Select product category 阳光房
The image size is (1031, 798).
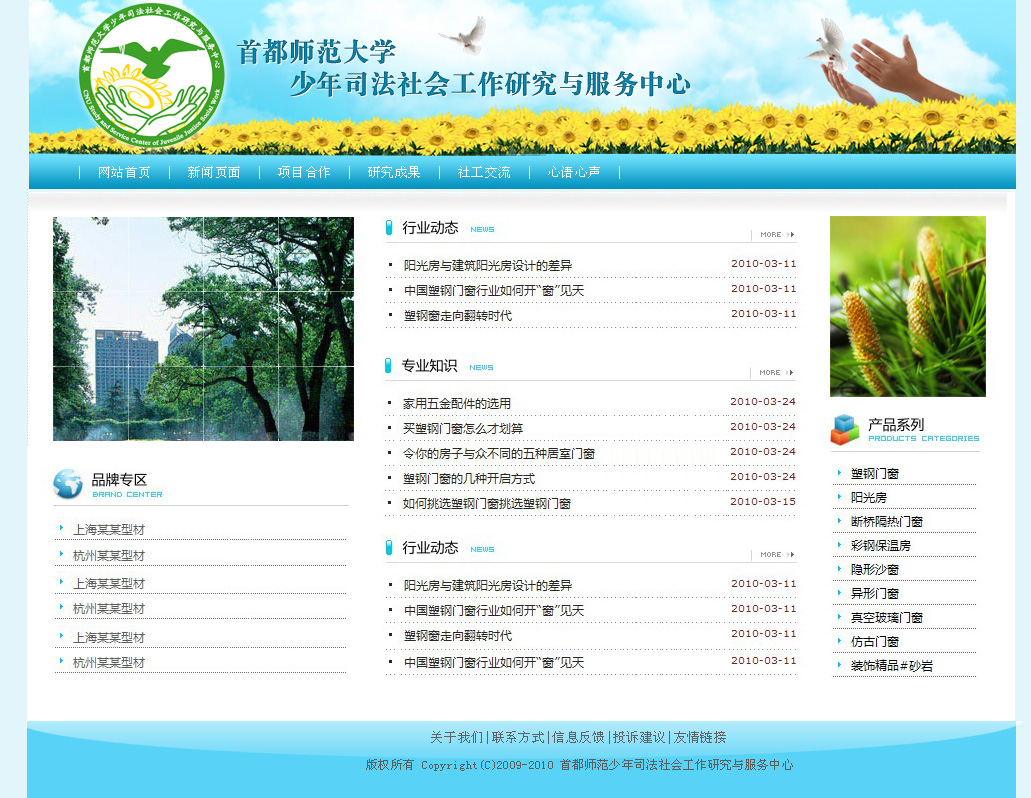point(869,498)
